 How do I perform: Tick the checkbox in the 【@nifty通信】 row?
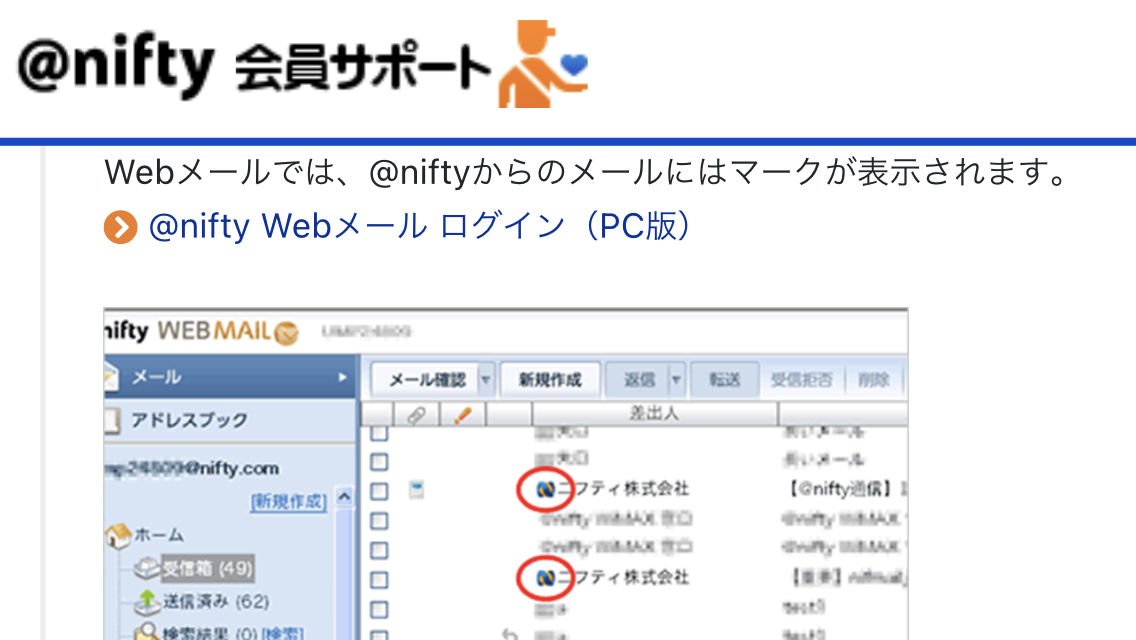click(x=379, y=491)
